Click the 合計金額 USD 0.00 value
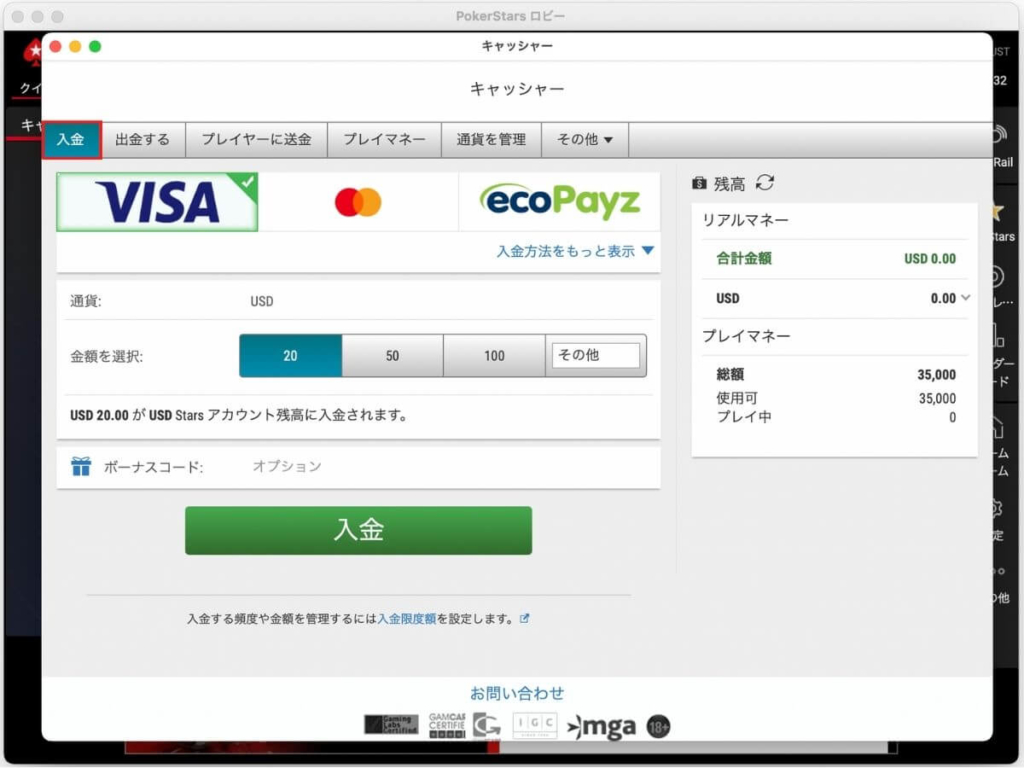The image size is (1024, 768). coord(930,259)
